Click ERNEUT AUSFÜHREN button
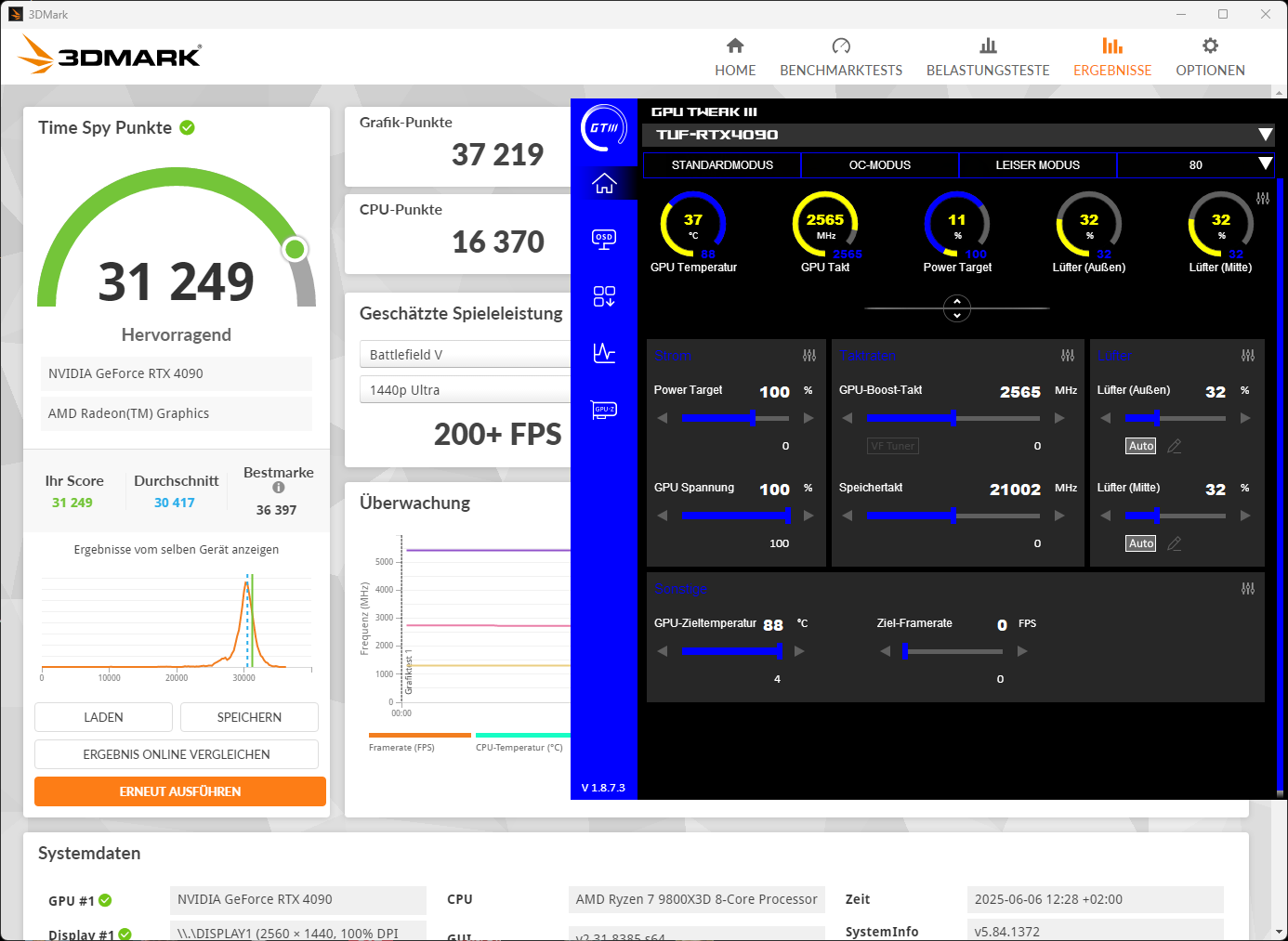This screenshot has width=1288, height=941. [x=180, y=791]
